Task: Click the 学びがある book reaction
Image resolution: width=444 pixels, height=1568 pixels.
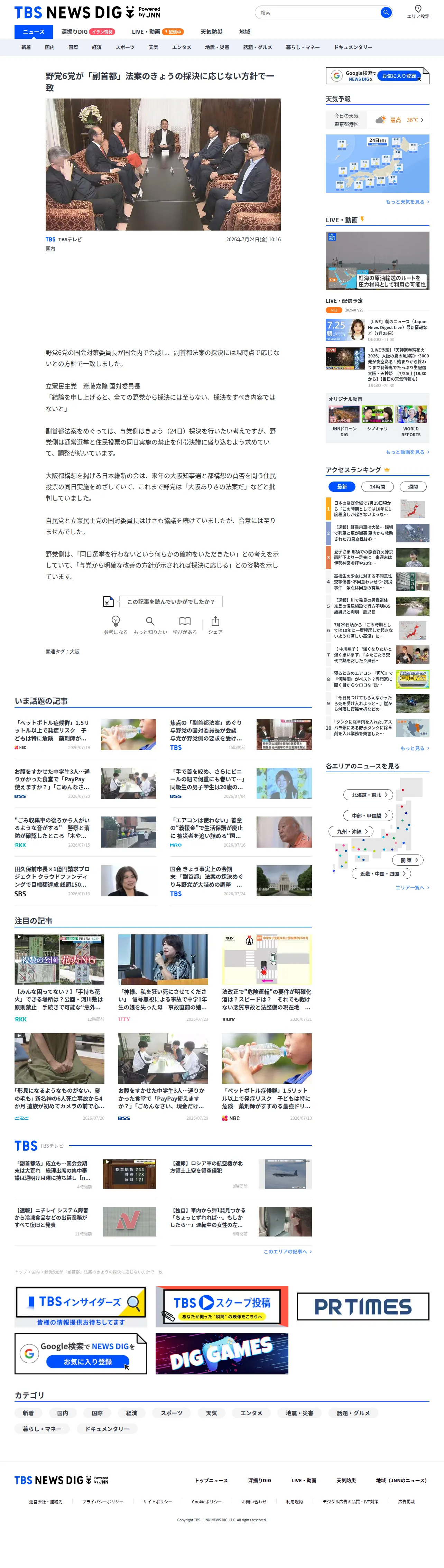Action: (185, 625)
